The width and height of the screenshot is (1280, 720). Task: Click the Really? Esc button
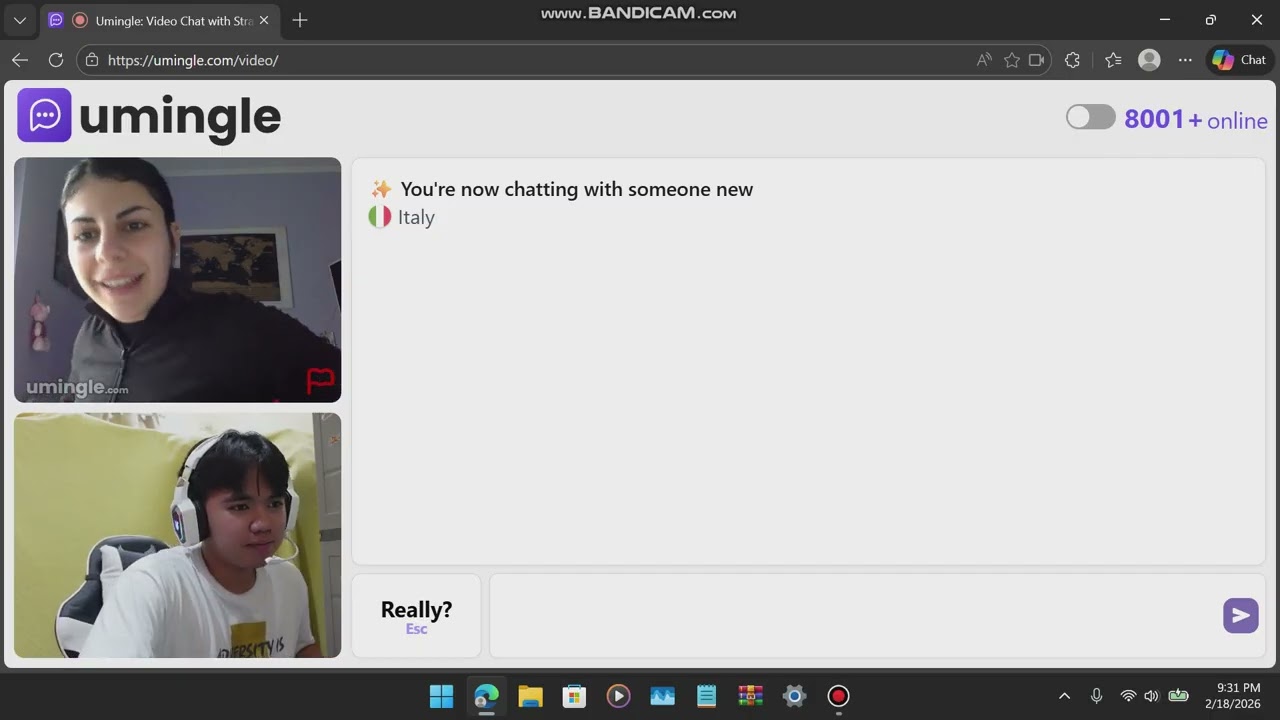416,616
